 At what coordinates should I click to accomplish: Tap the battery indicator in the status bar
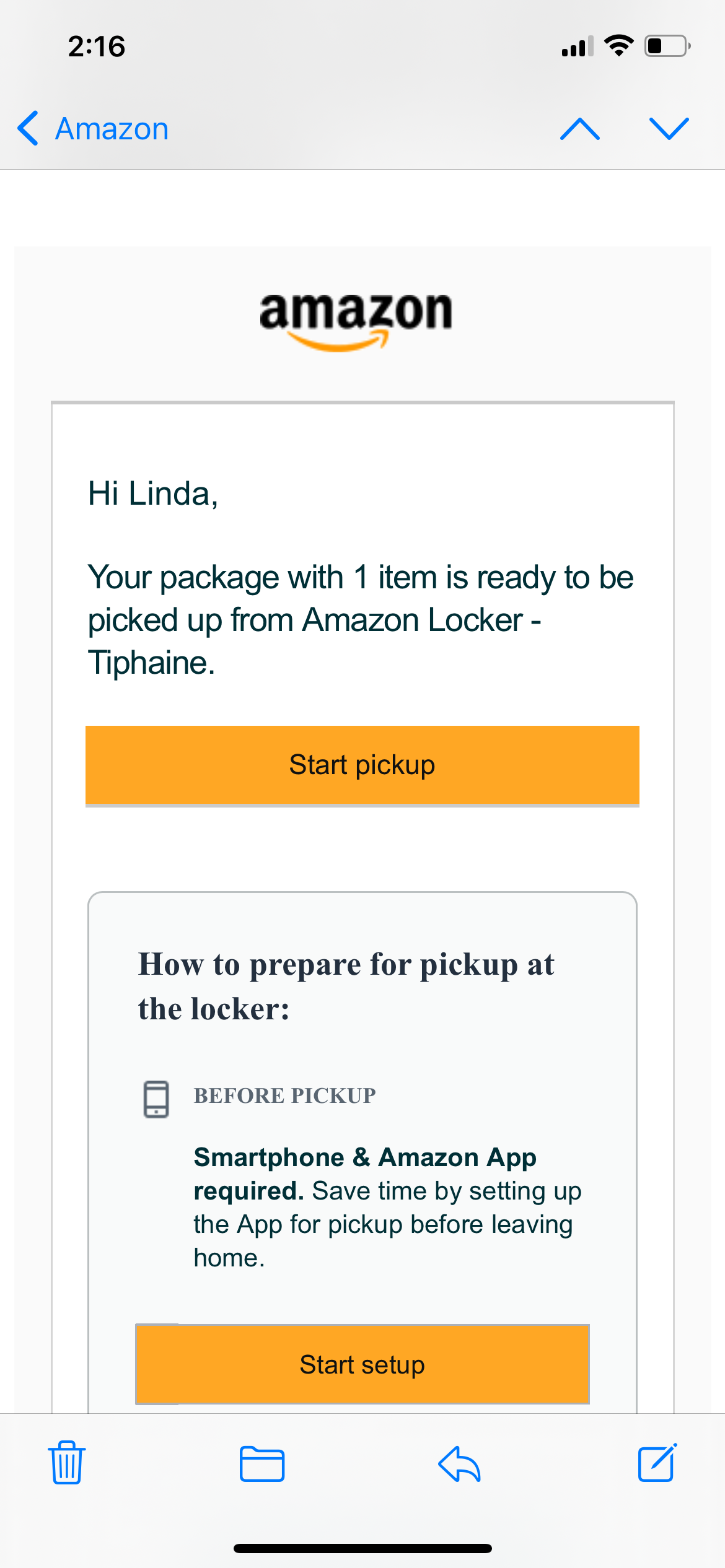point(667,46)
